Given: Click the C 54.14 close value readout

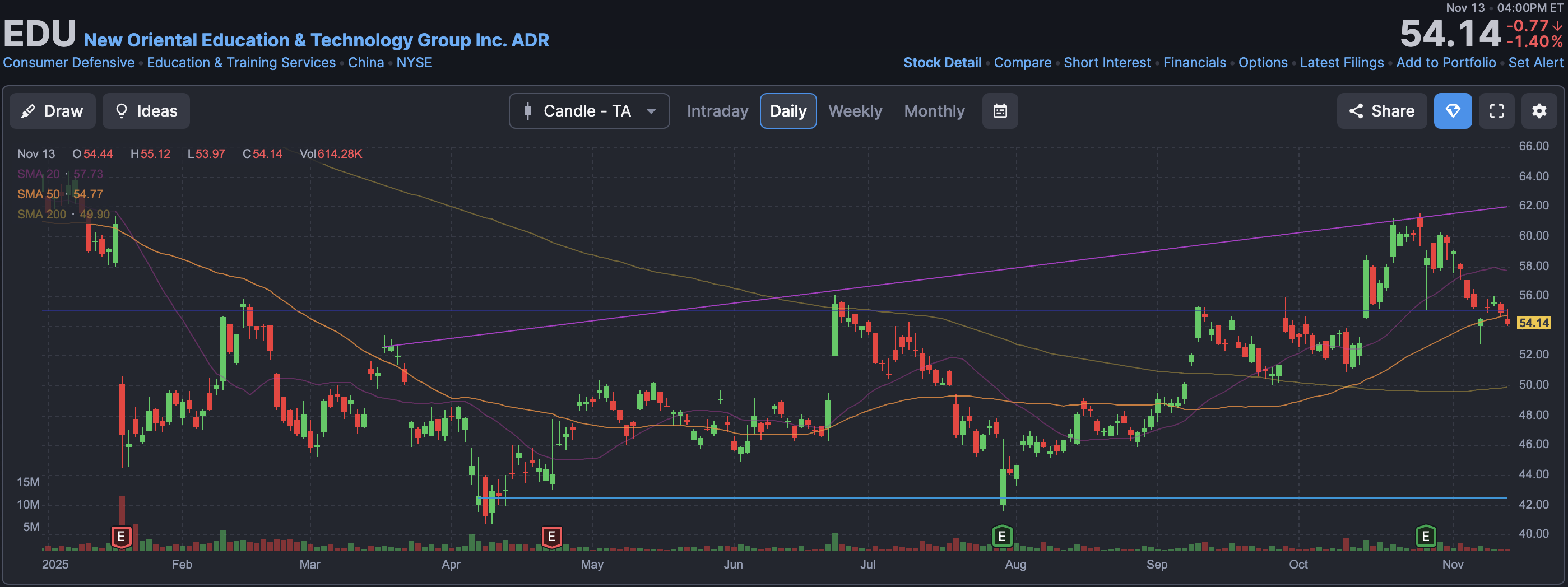Looking at the screenshot, I should [262, 154].
